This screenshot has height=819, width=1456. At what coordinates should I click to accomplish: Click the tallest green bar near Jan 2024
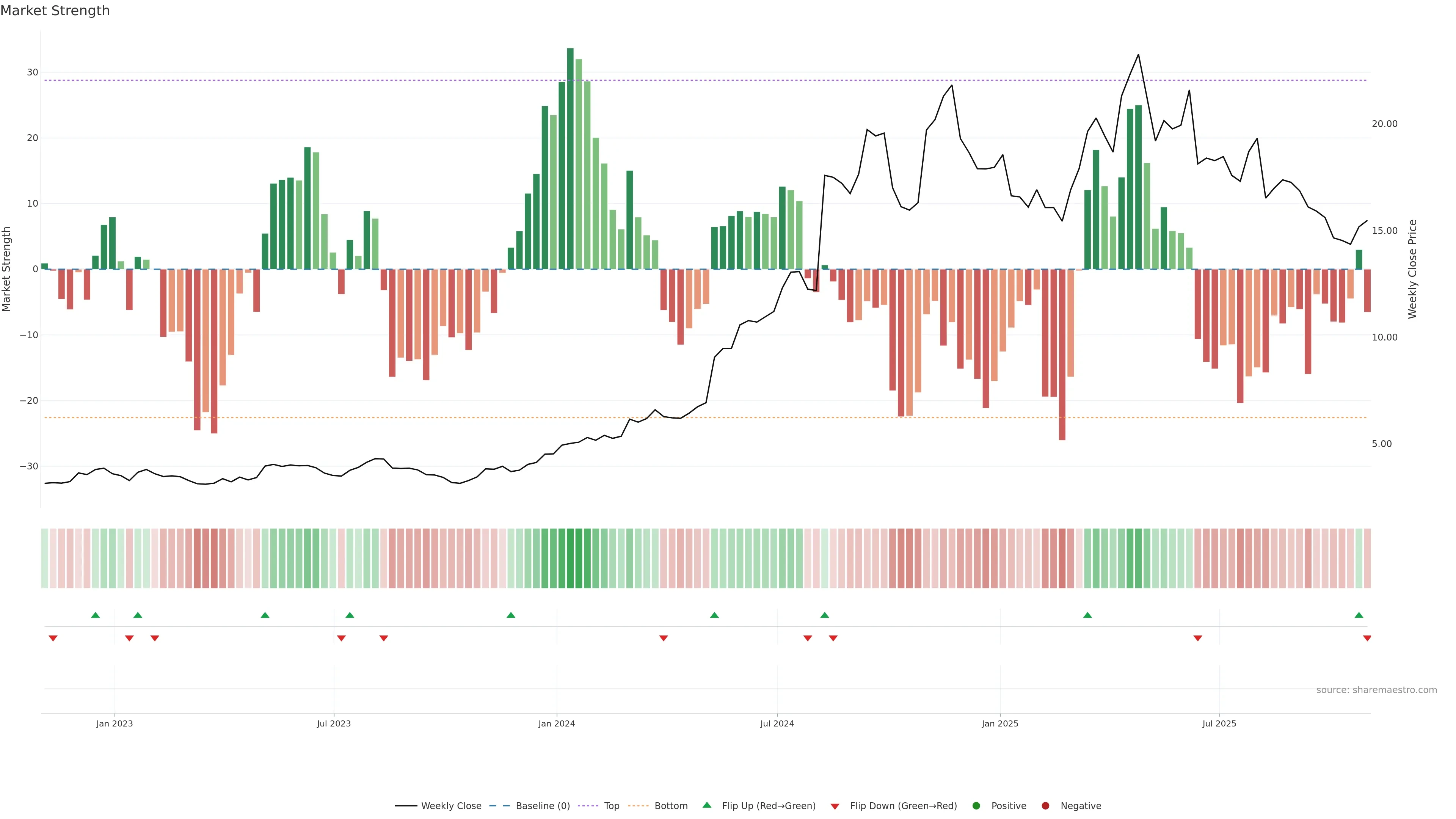click(570, 158)
